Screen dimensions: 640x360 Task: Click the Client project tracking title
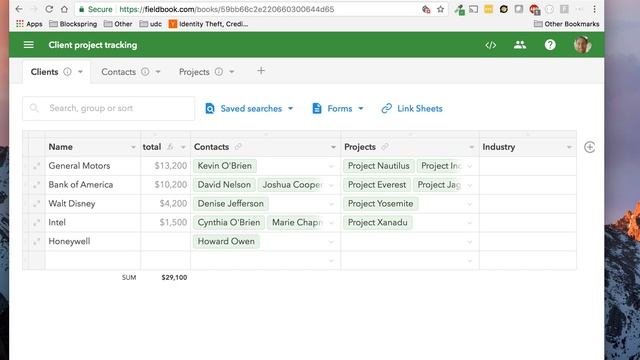(93, 45)
